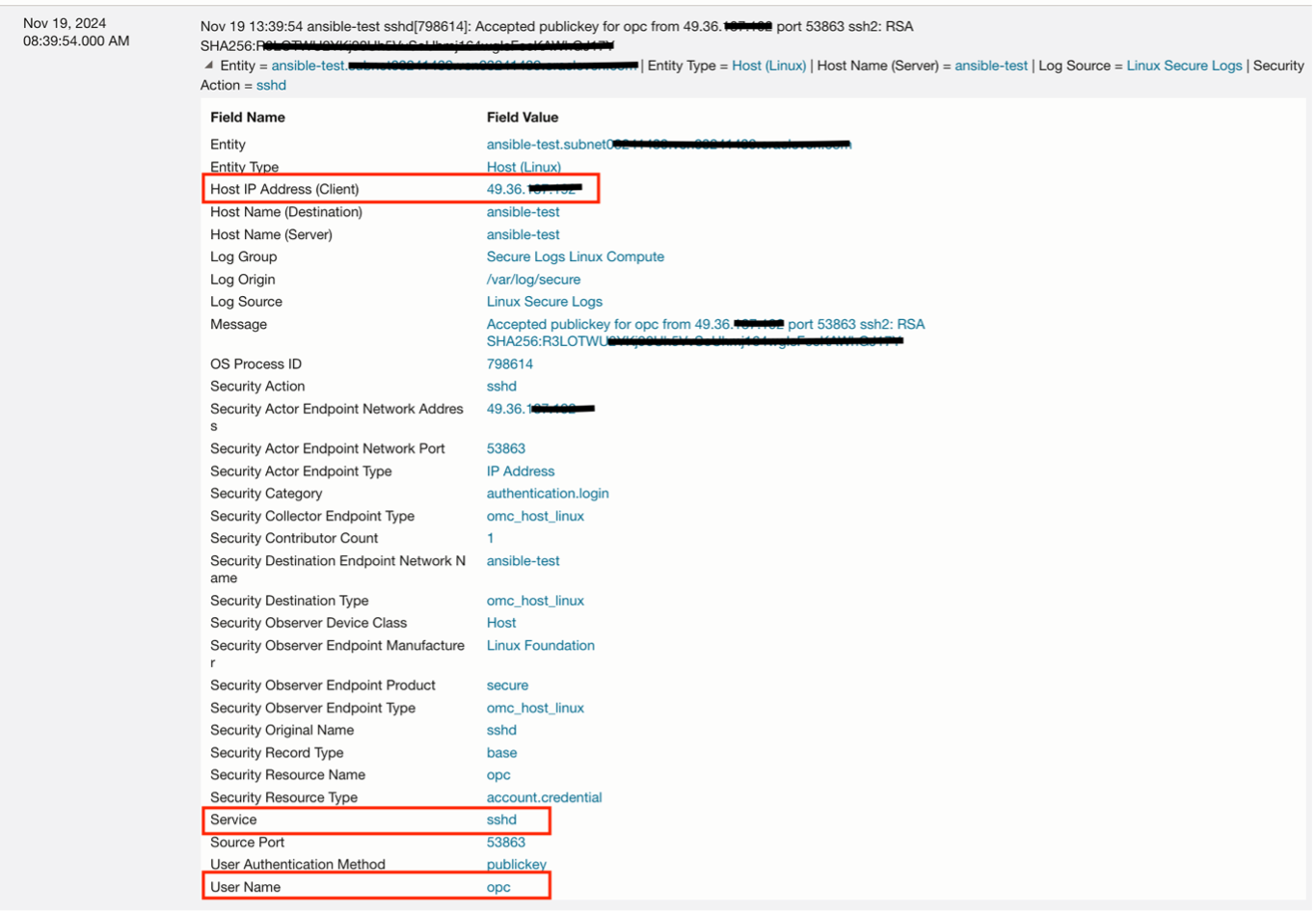Viewport: 1316px width, 913px height.
Task: Click the Host Name (Destination) value ansible-test
Action: [x=523, y=212]
